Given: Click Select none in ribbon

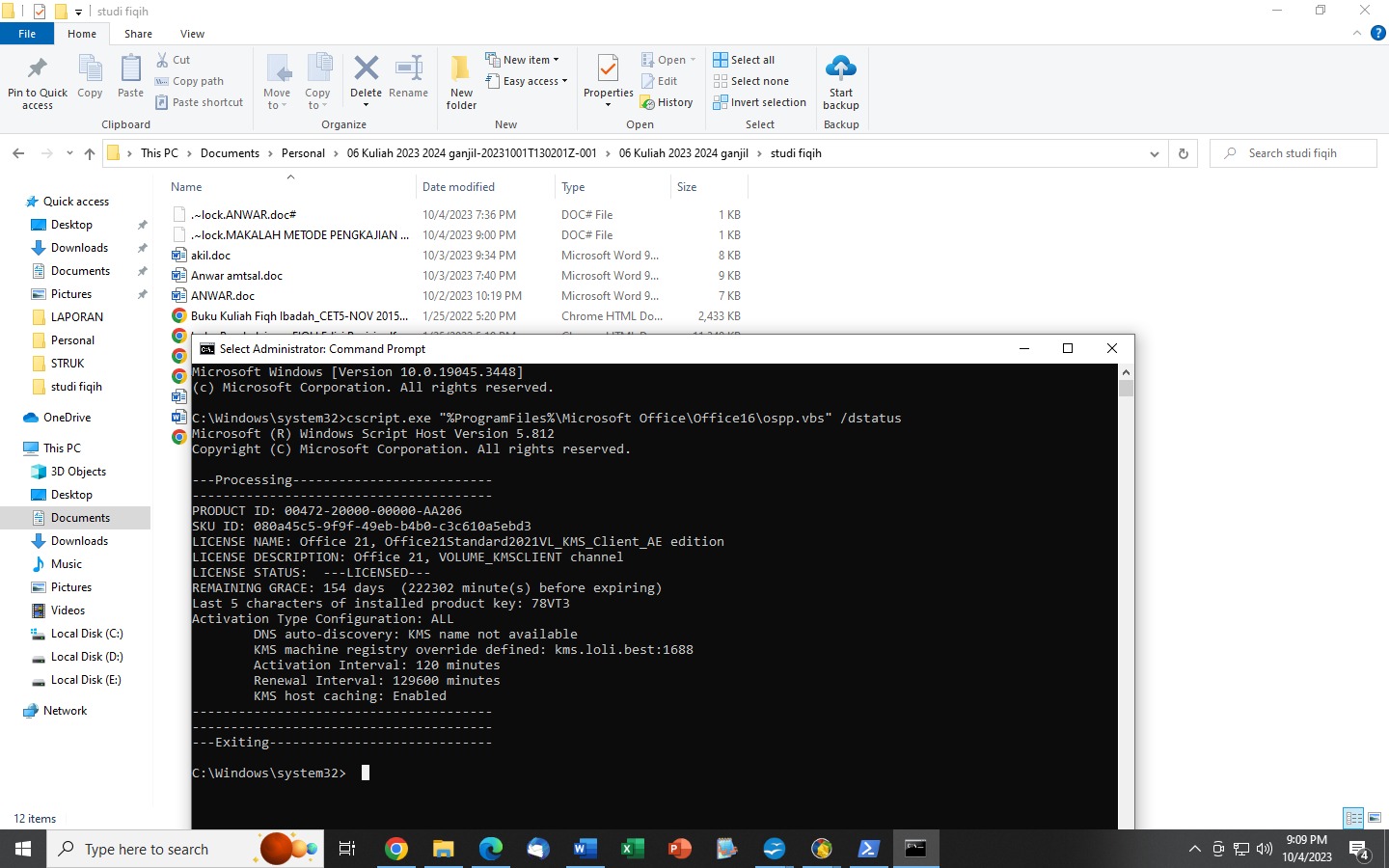Looking at the screenshot, I should pyautogui.click(x=751, y=81).
